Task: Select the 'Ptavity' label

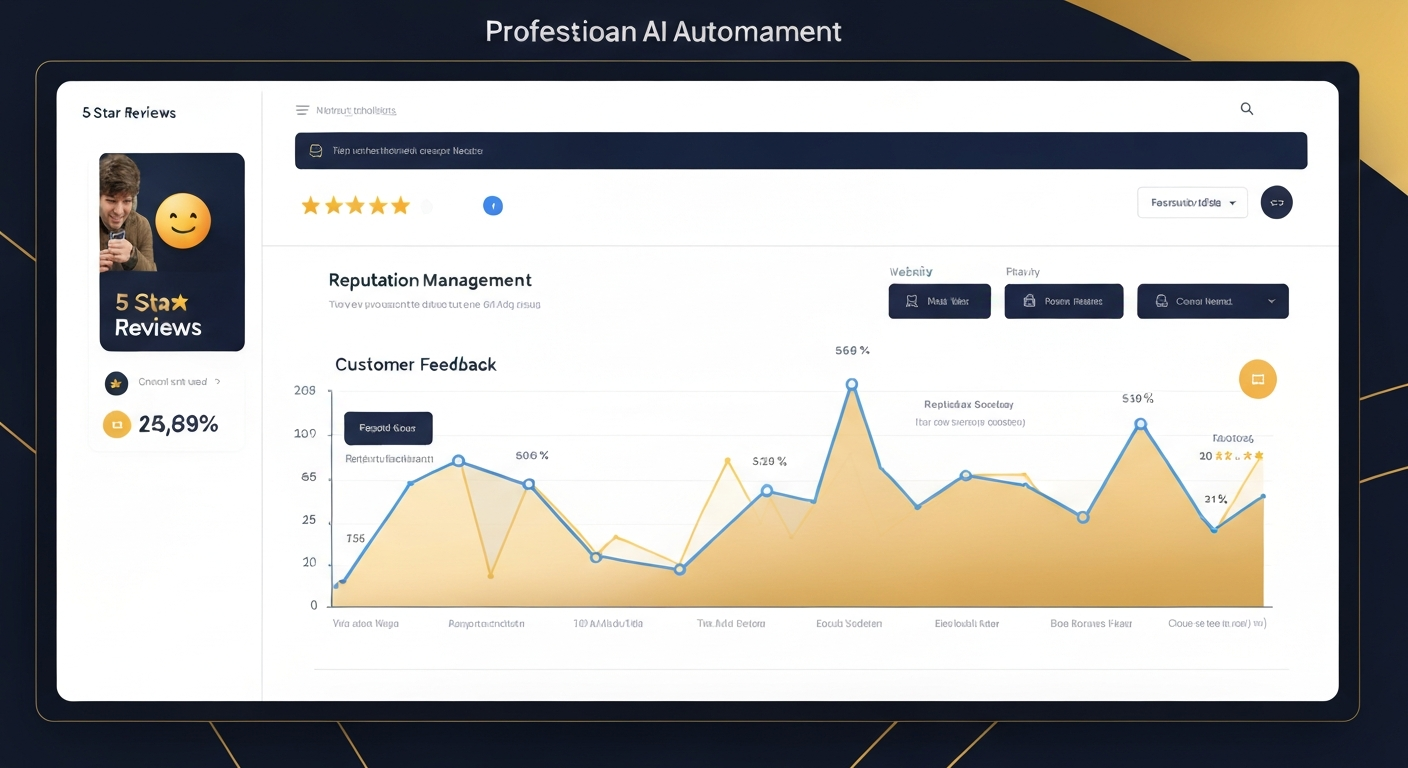Action: (x=1023, y=272)
